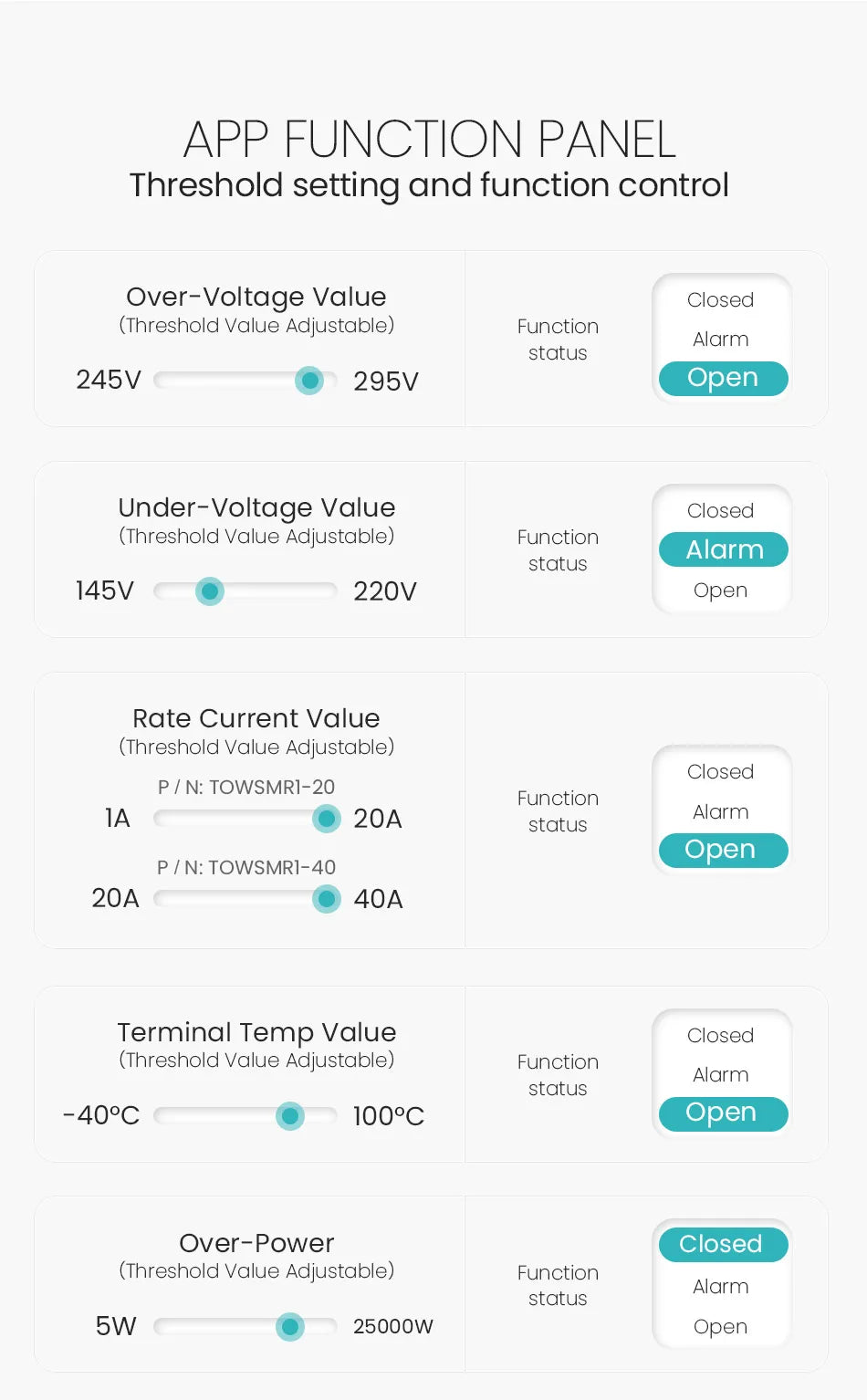Click the Over-Voltage Open option
Screen dimensions: 867x1400
tap(723, 378)
